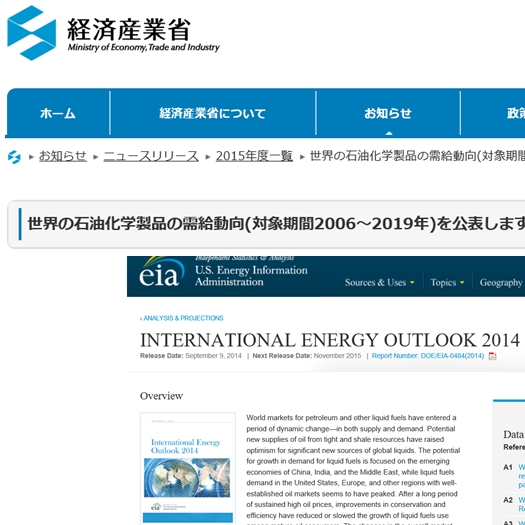
Task: Click the U.S. Energy Information Administration title
Action: pyautogui.click(x=251, y=276)
